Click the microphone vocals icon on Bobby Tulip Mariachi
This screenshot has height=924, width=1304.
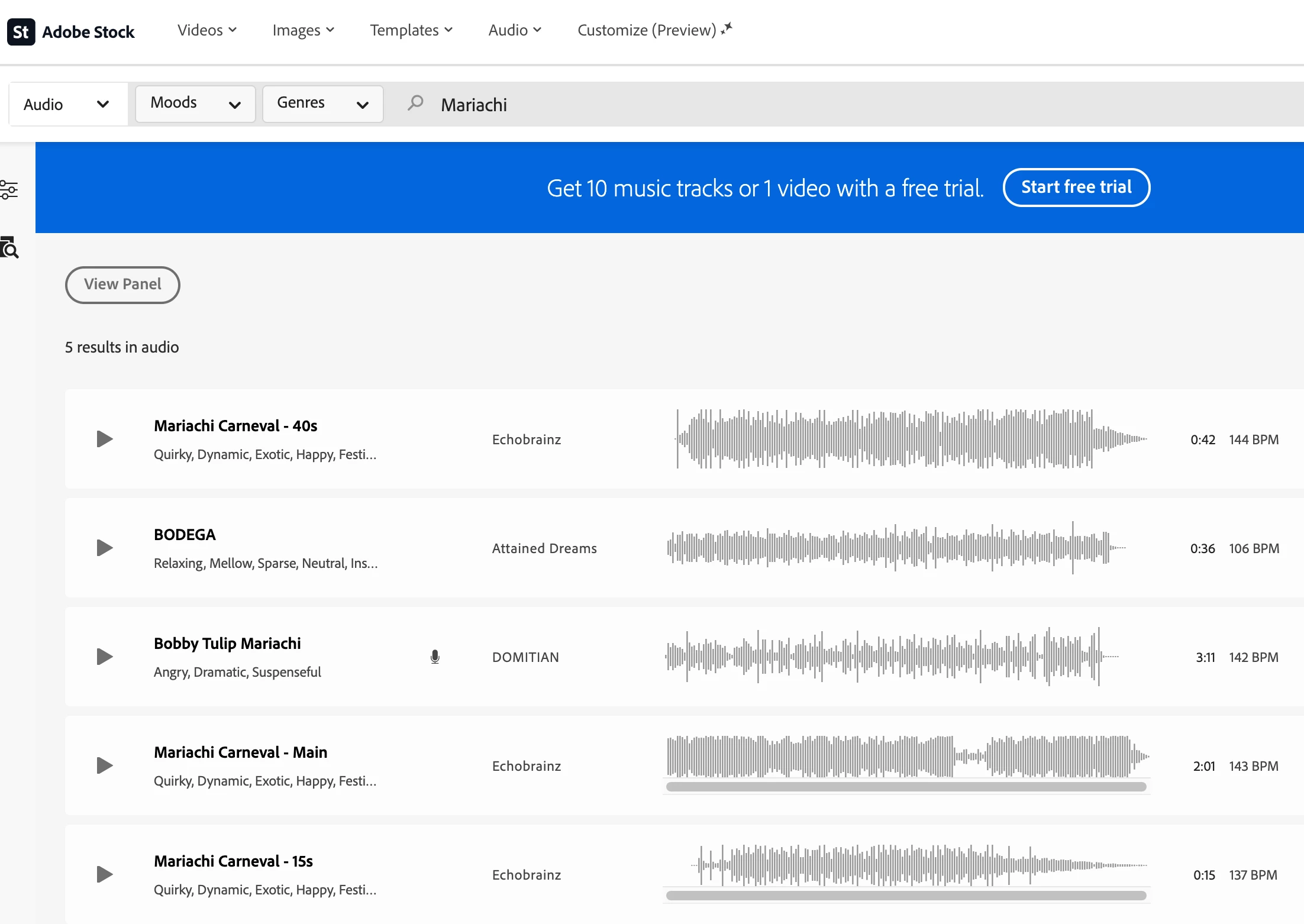click(435, 657)
